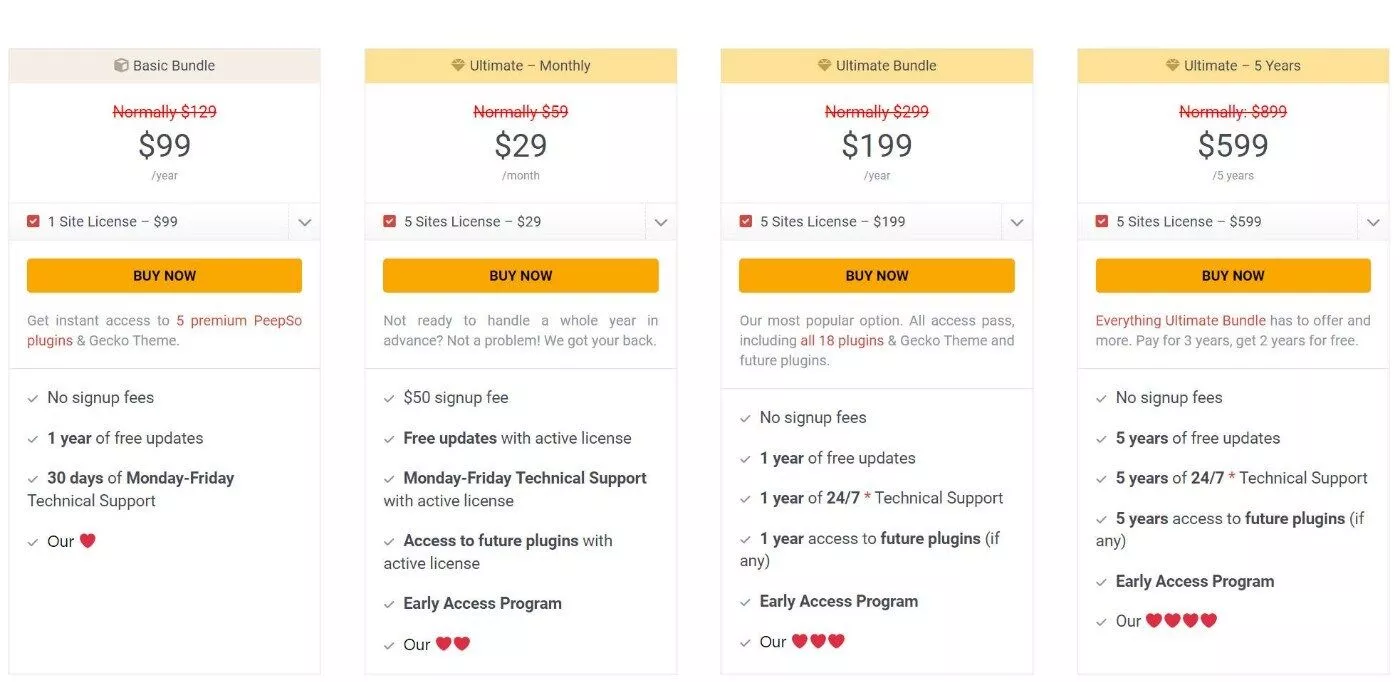Image resolution: width=1400 pixels, height=682 pixels.
Task: Toggle the 1 Site License – $99 checkbox
Action: click(34, 221)
